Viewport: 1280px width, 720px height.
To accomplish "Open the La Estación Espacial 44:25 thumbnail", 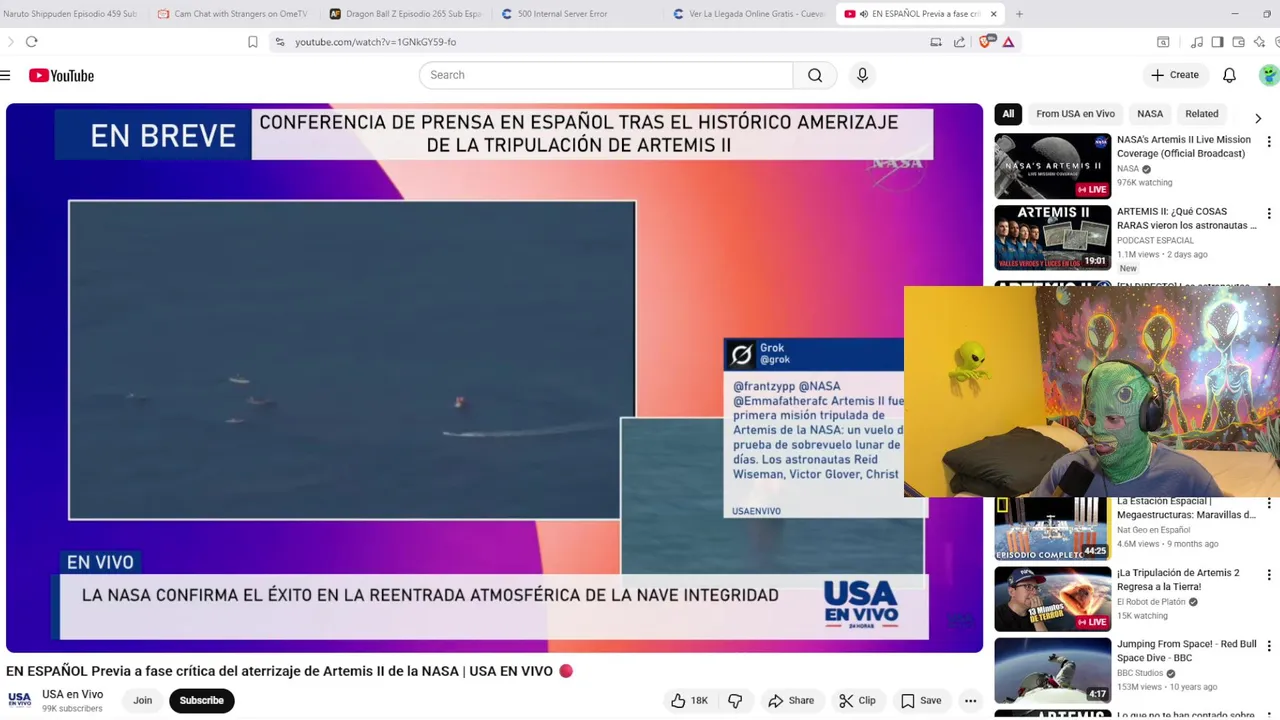I will (x=1052, y=529).
